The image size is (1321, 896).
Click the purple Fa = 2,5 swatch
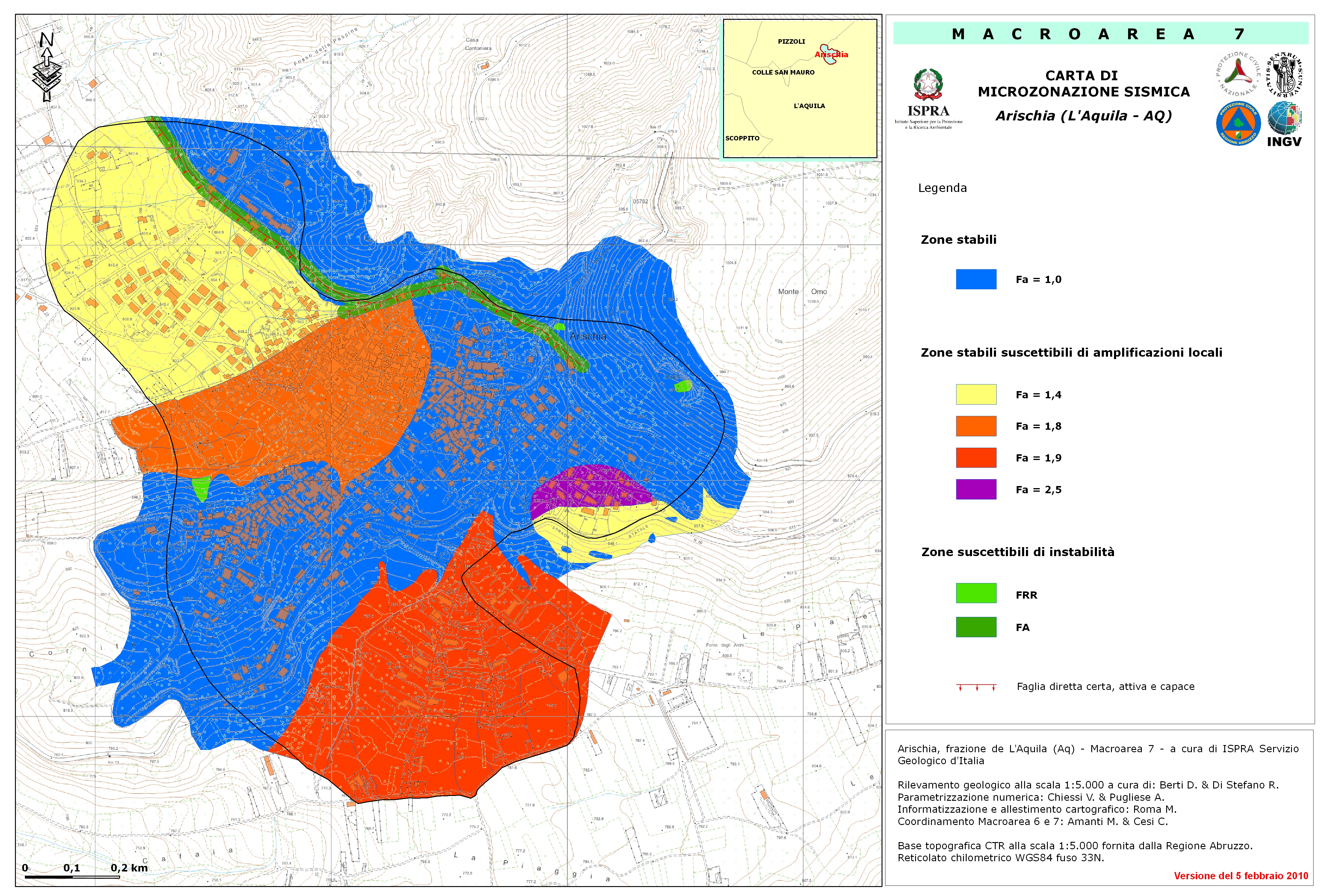click(975, 489)
